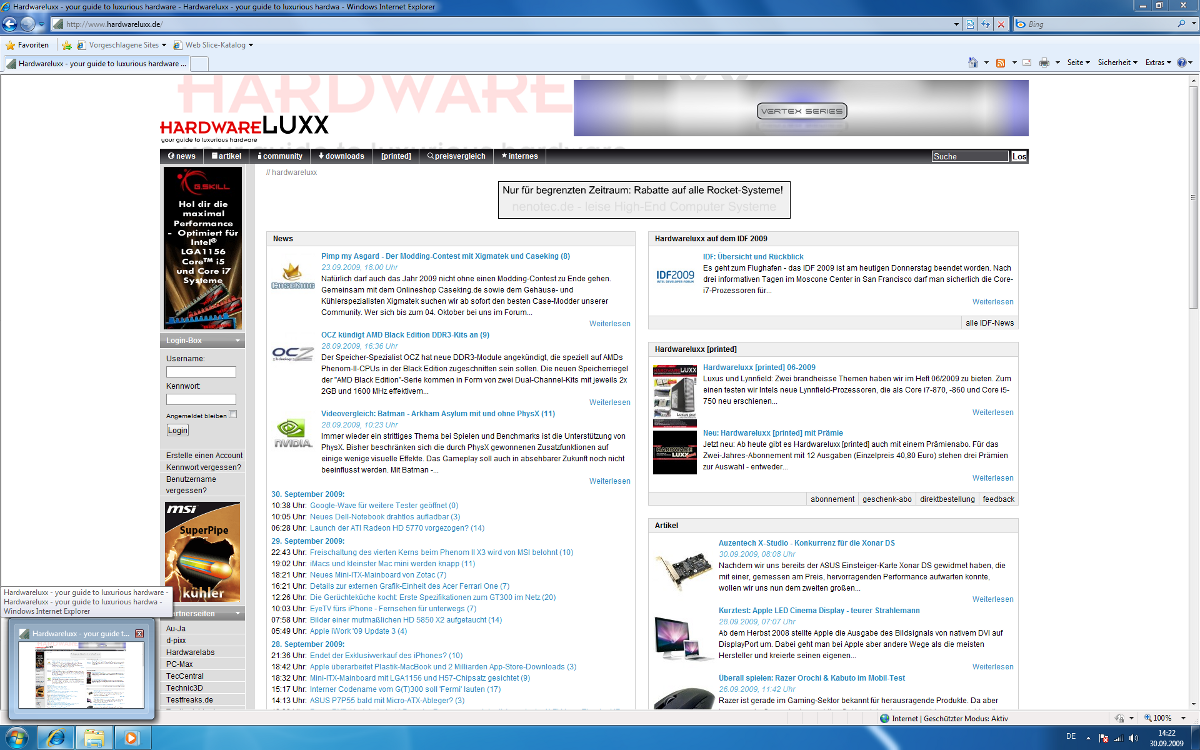The height and width of the screenshot is (750, 1200).
Task: Click the Login button
Action: point(177,430)
